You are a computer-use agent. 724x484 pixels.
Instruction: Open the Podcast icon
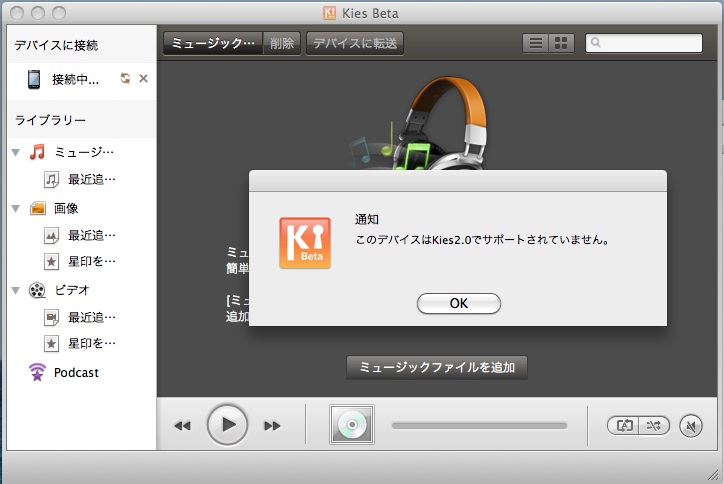(37, 372)
